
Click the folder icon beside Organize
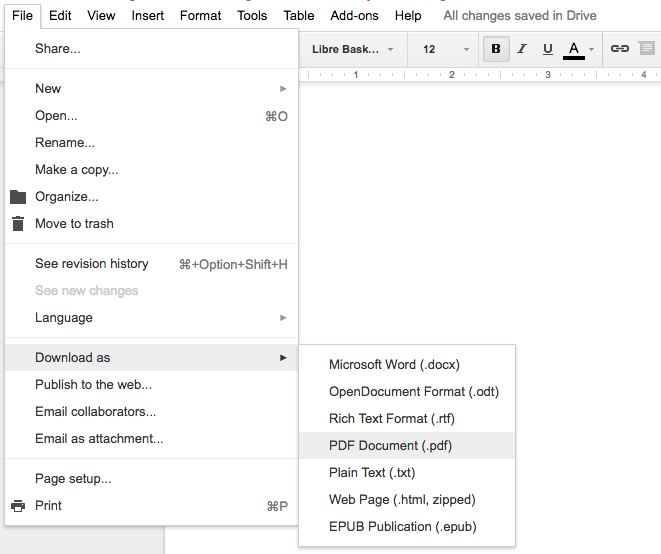pyautogui.click(x=18, y=197)
